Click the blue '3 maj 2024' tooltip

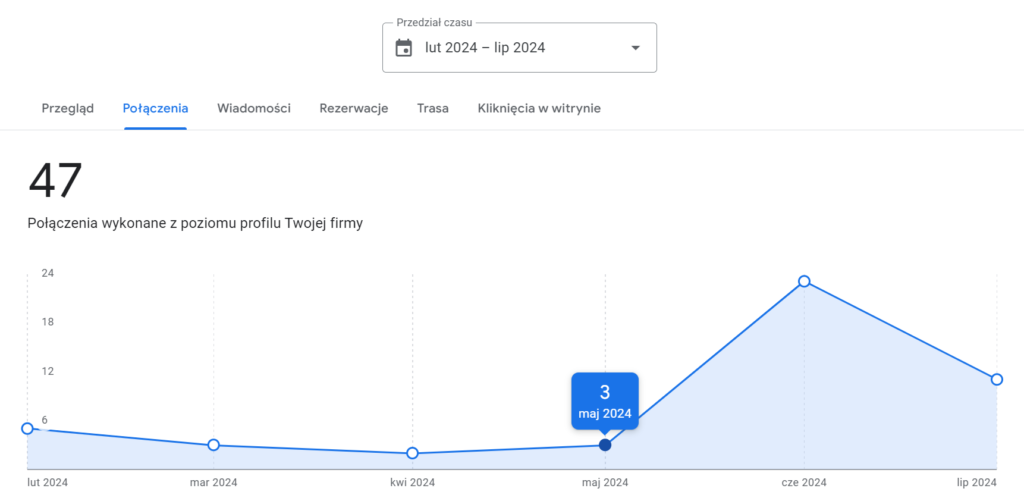click(x=605, y=401)
